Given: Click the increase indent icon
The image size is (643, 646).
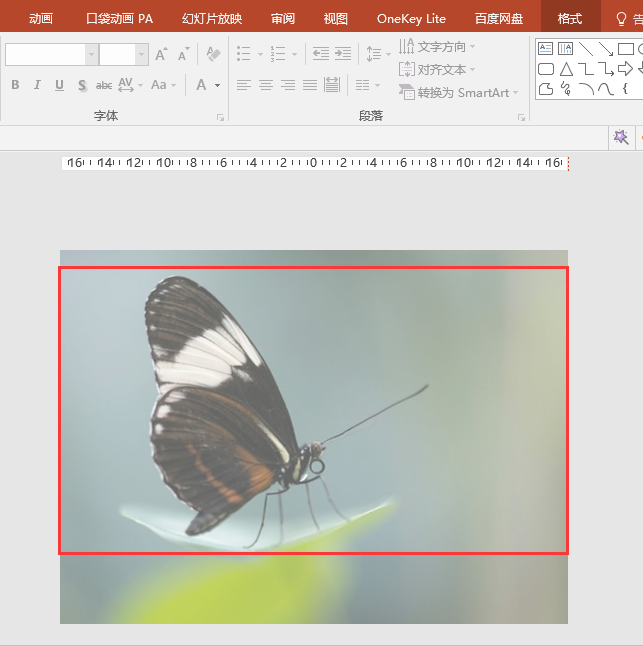Looking at the screenshot, I should (343, 54).
